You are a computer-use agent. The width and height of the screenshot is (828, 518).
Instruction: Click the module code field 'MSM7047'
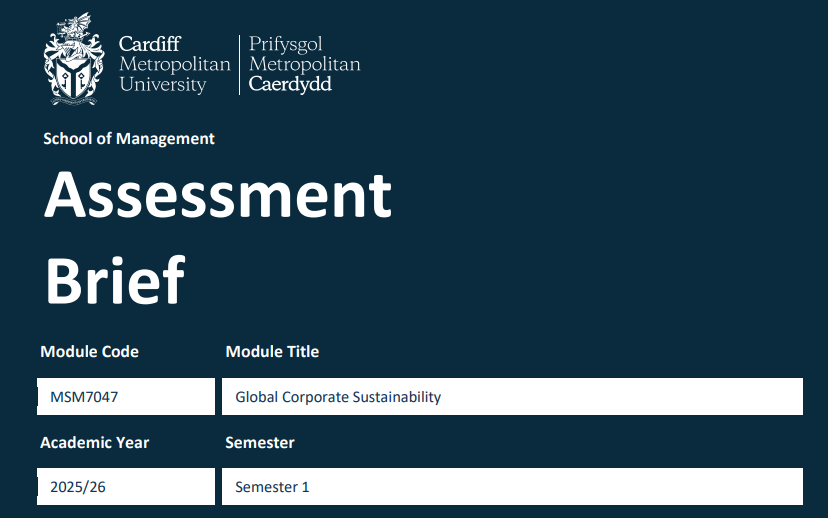click(126, 397)
